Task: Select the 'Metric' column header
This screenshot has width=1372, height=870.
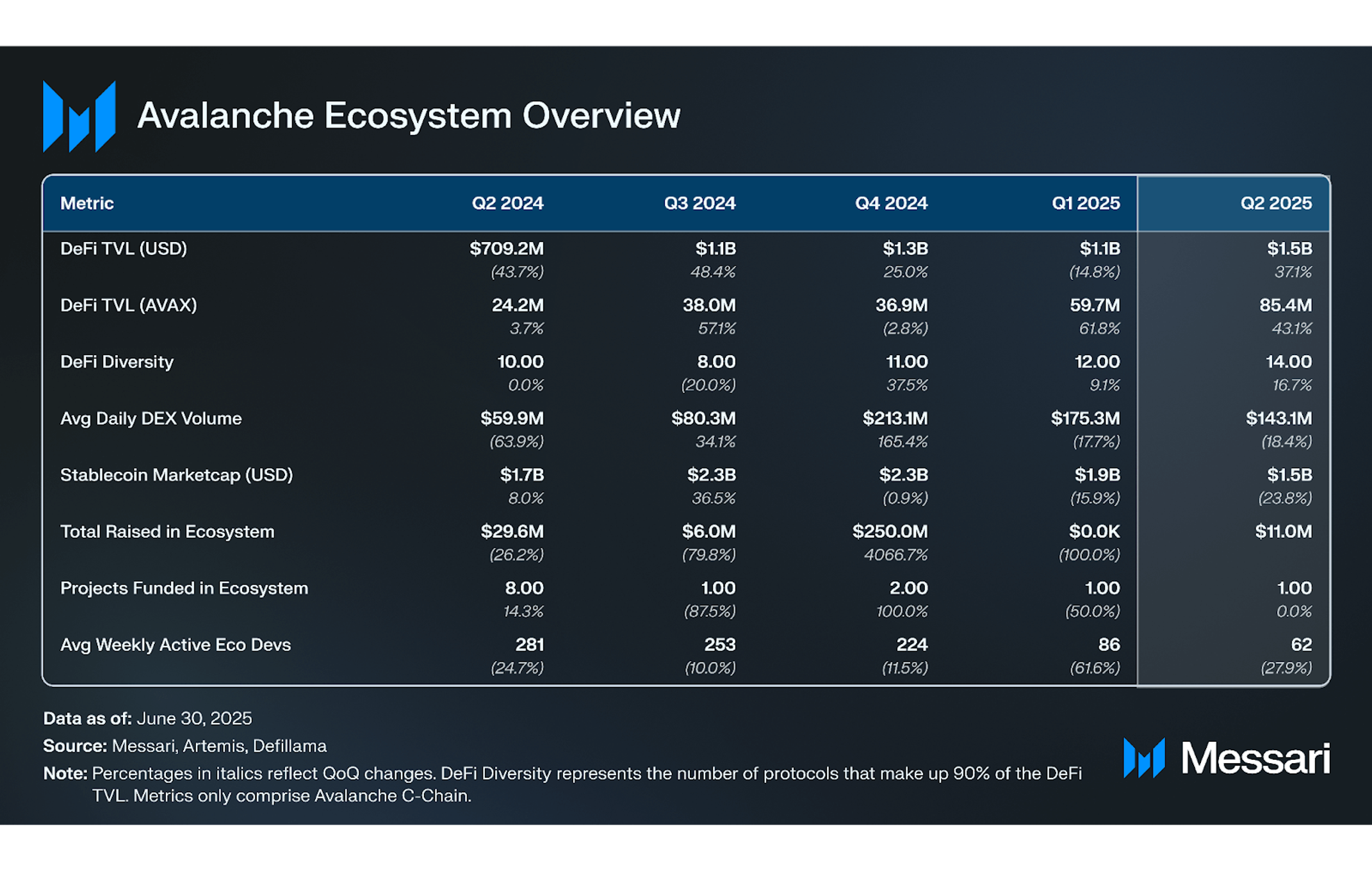Action: [86, 203]
